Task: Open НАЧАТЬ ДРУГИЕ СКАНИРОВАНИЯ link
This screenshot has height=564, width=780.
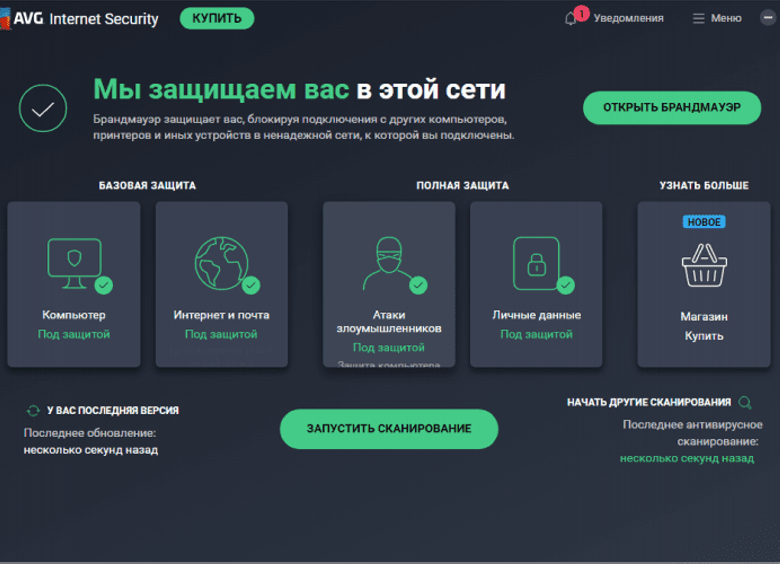Action: 649,402
